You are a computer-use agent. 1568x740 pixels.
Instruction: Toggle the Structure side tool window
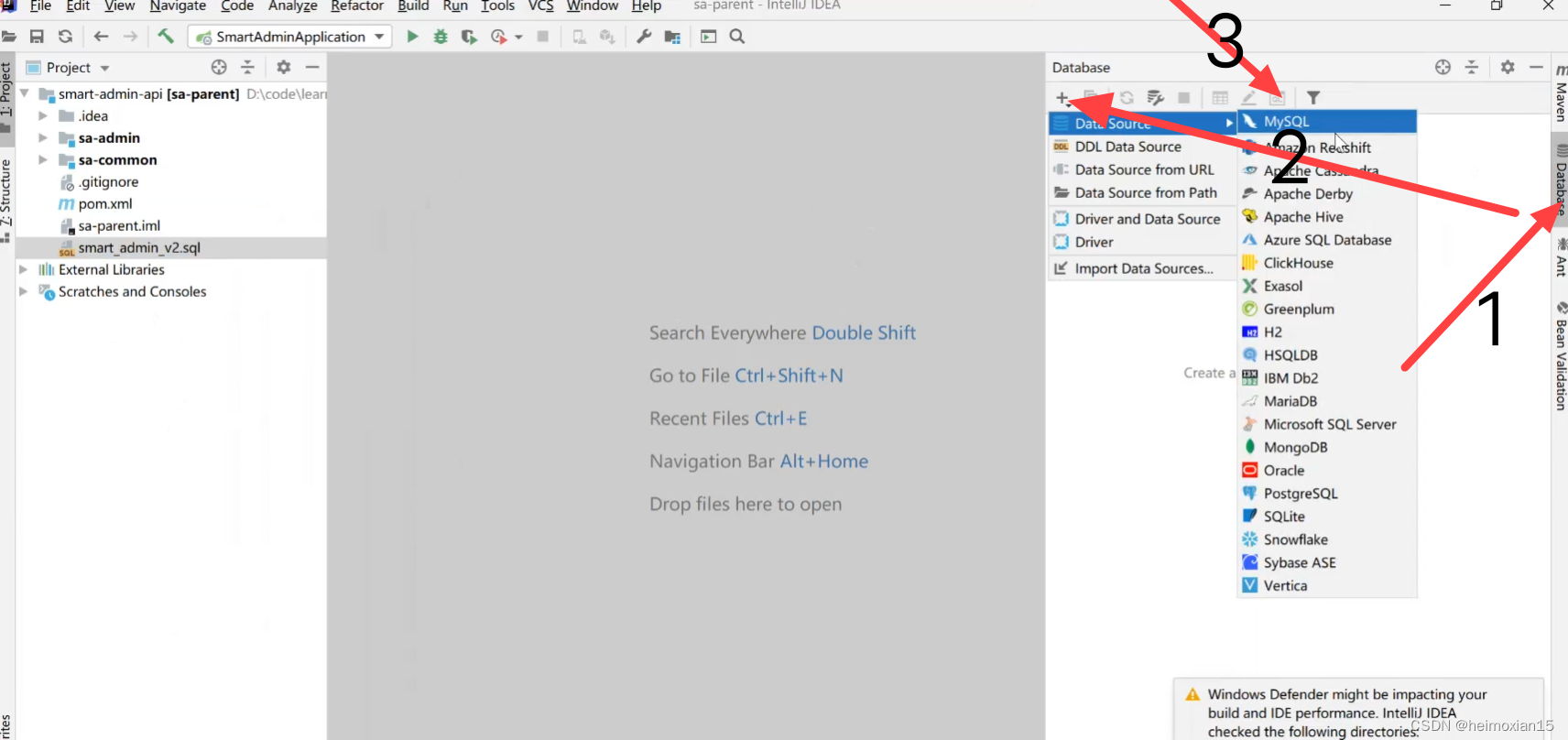[5, 192]
